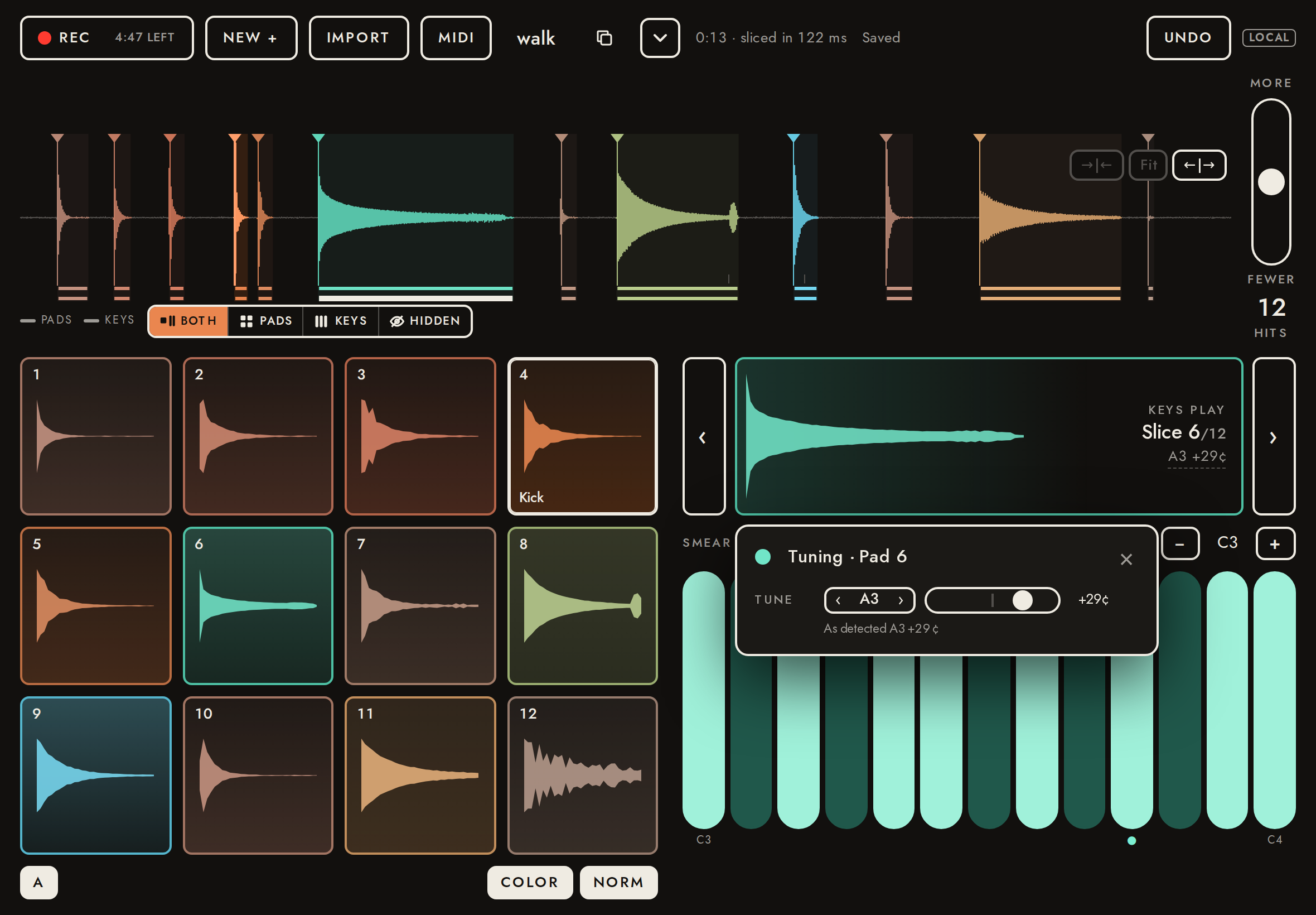Trigger pad 10
1316x915 pixels.
tap(258, 775)
